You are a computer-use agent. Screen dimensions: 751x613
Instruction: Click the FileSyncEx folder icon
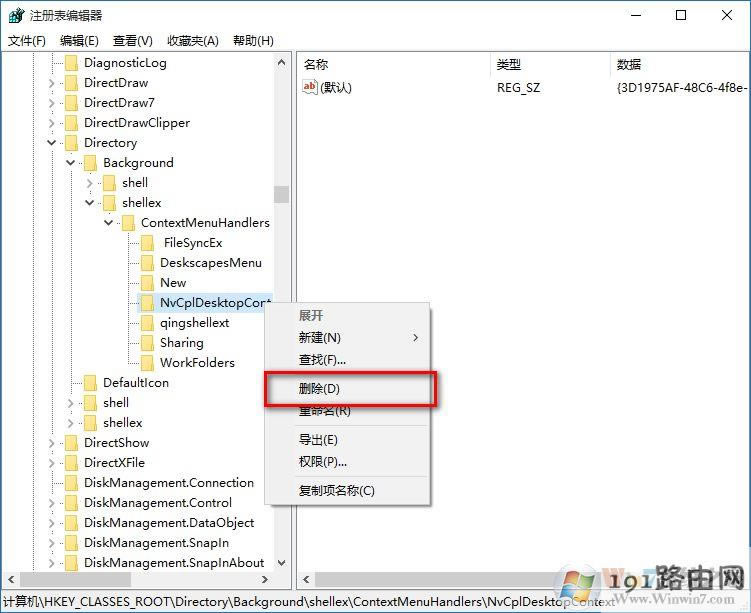pos(148,243)
